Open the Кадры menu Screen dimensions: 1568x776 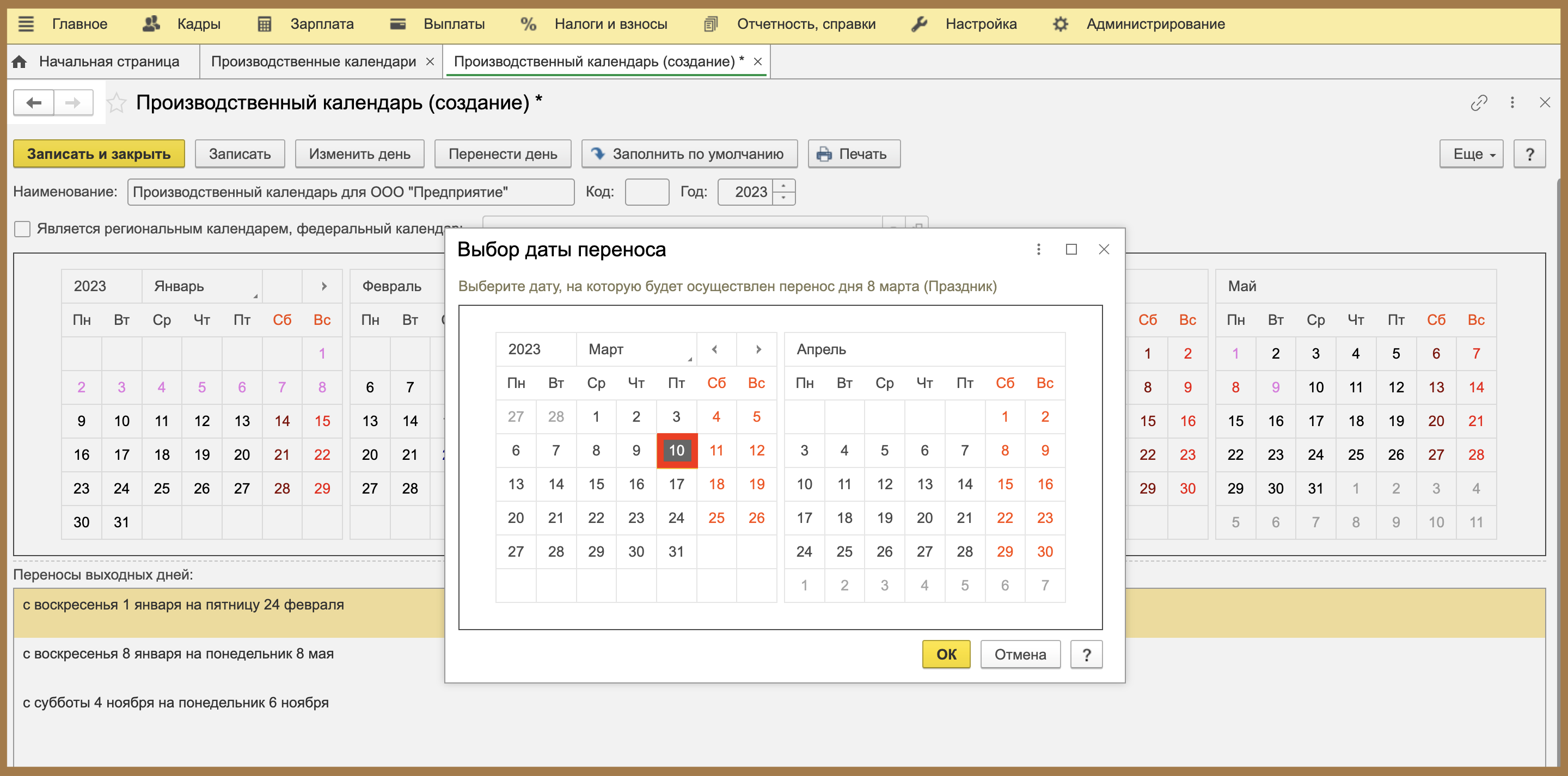(x=199, y=24)
